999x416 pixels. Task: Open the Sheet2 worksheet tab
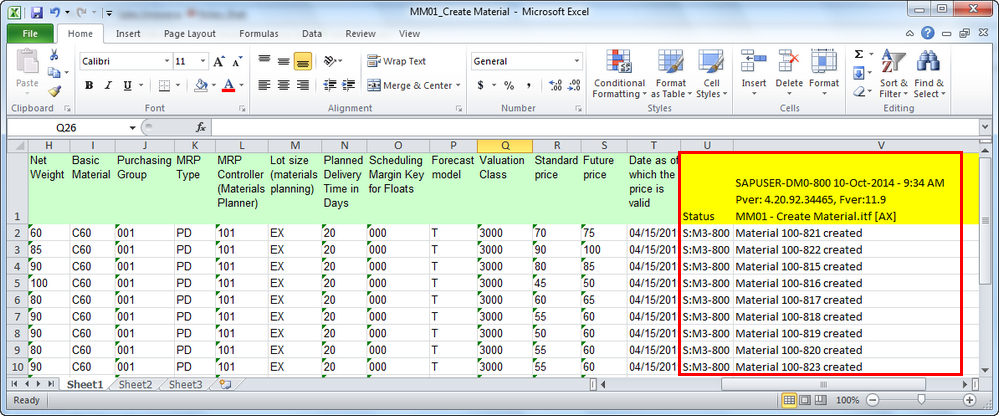(x=135, y=384)
